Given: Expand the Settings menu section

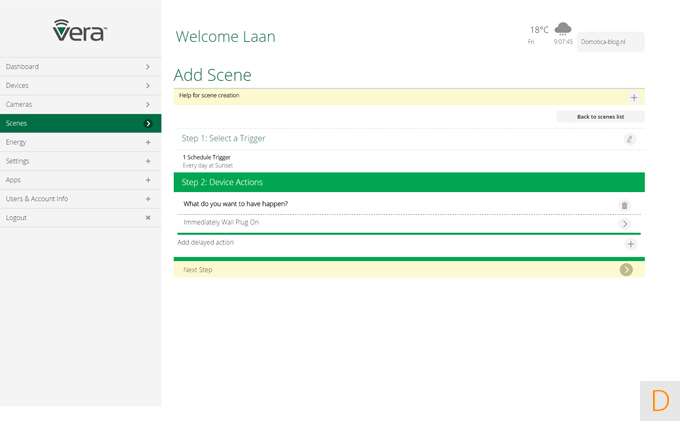Looking at the screenshot, I should pyautogui.click(x=148, y=161).
